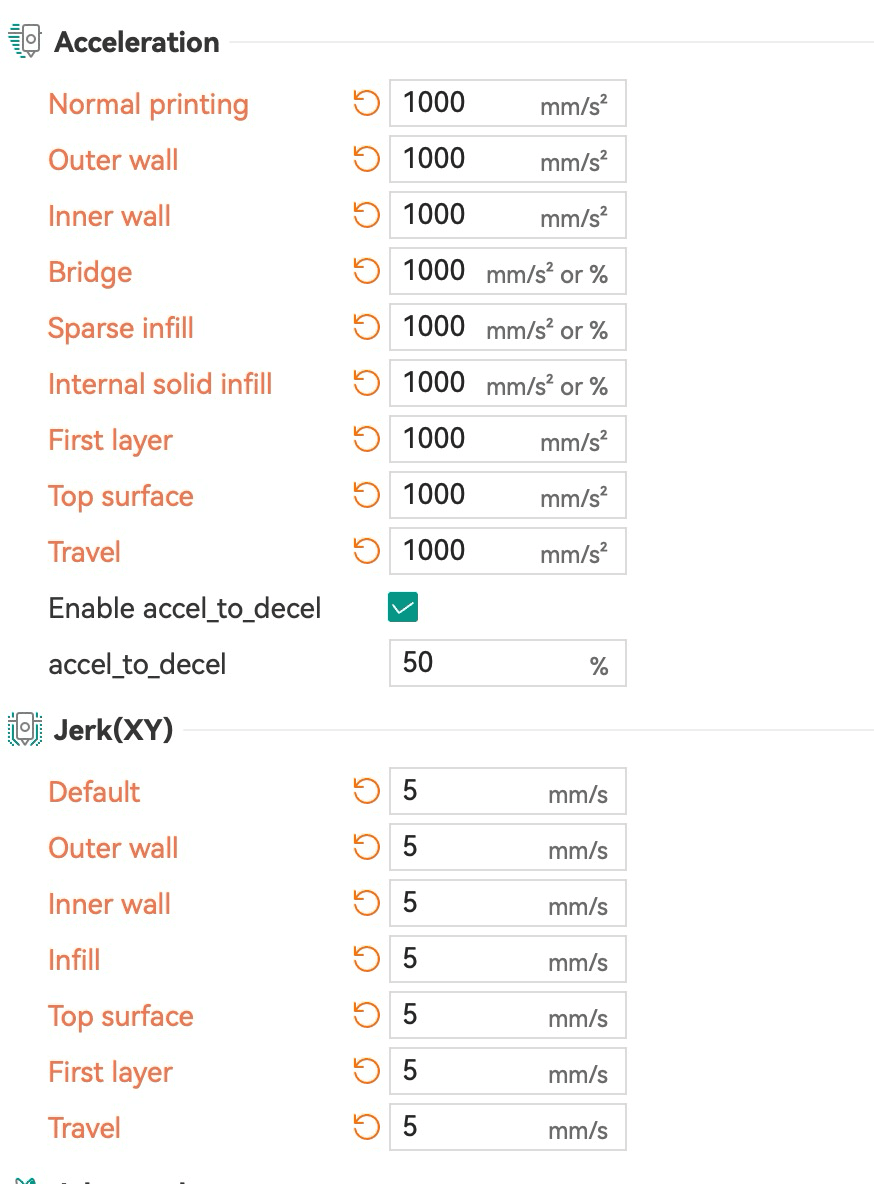
Task: Reset Infill jerk value
Action: click(x=366, y=959)
